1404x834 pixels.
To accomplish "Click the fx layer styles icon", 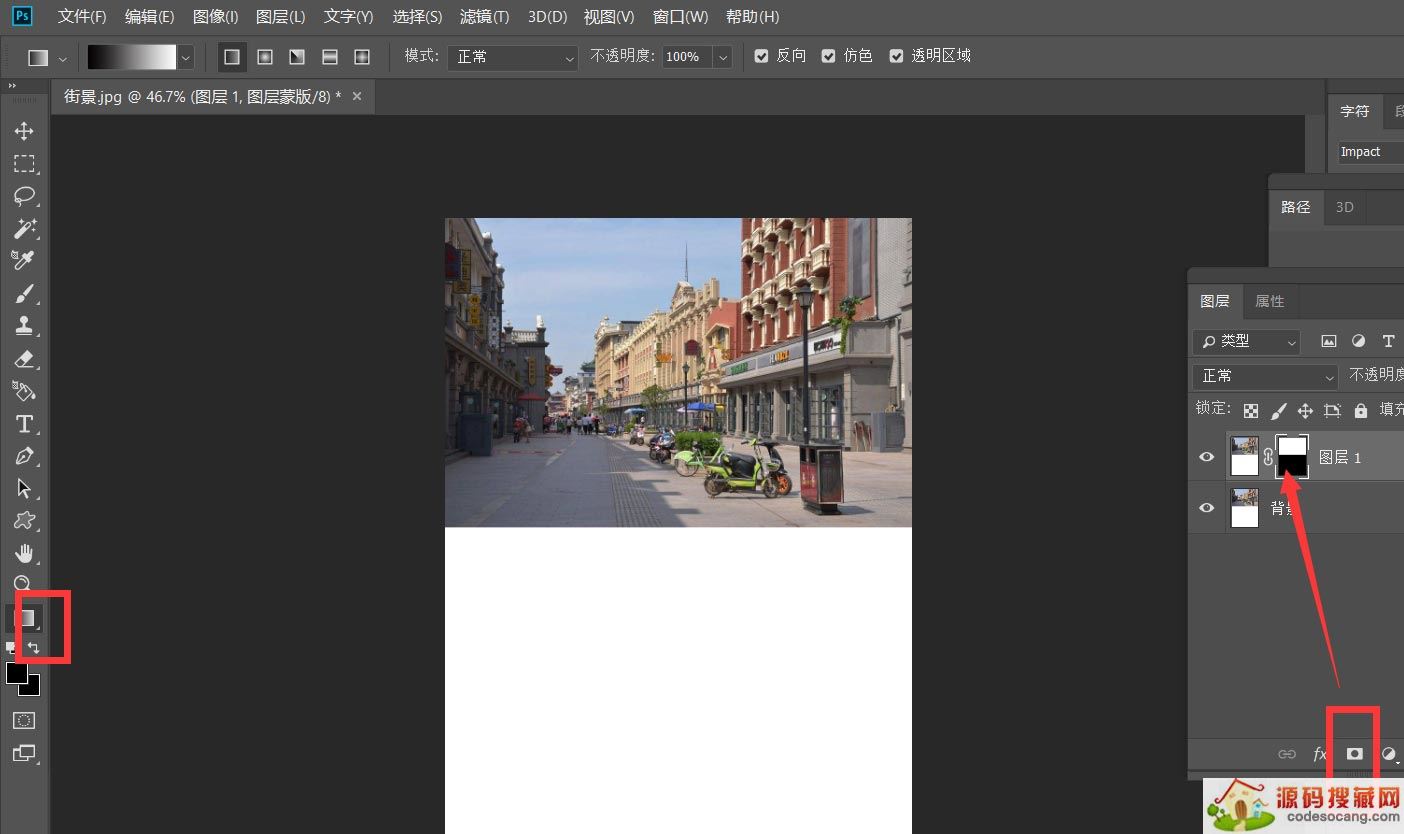I will [1319, 753].
